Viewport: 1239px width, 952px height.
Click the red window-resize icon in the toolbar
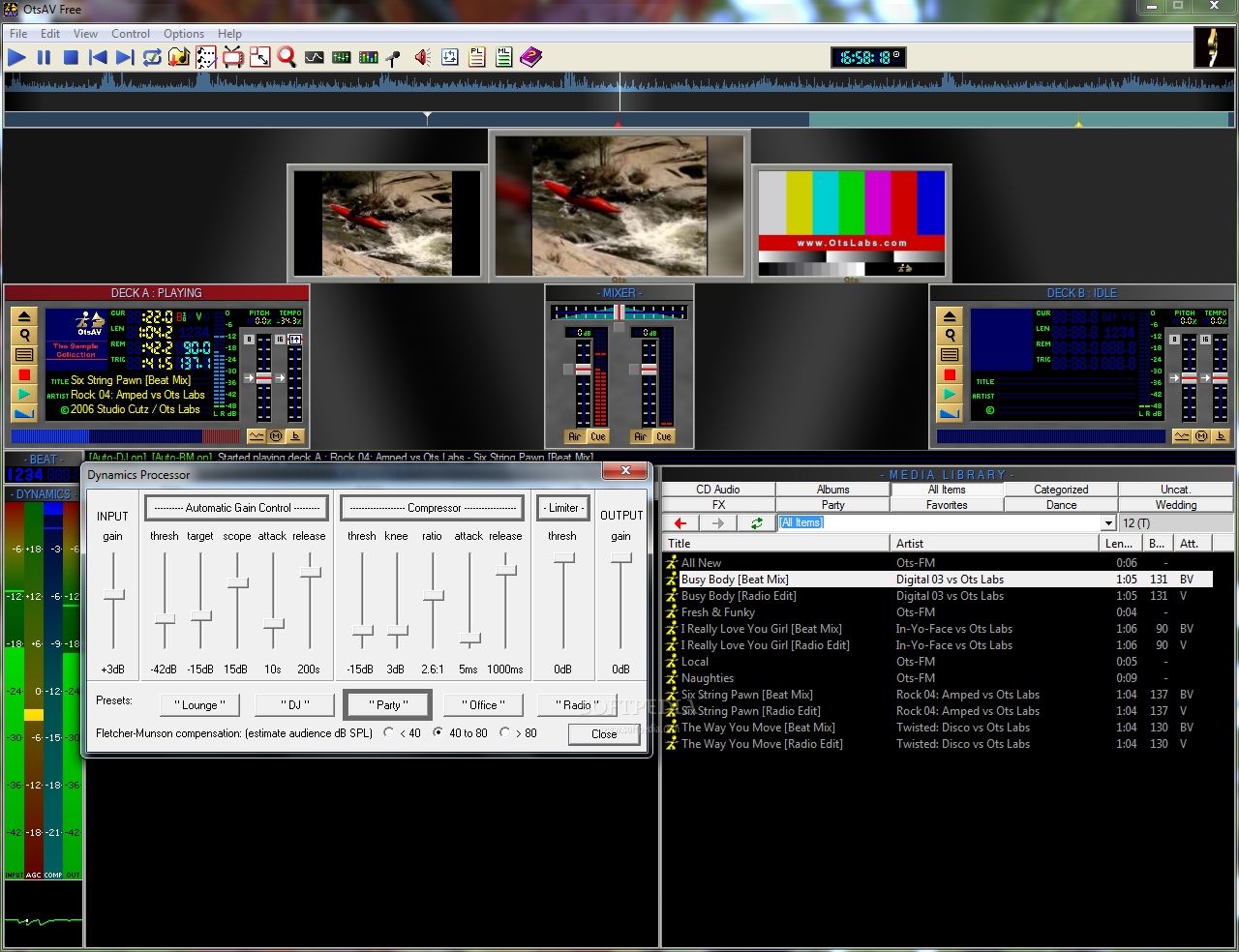260,57
